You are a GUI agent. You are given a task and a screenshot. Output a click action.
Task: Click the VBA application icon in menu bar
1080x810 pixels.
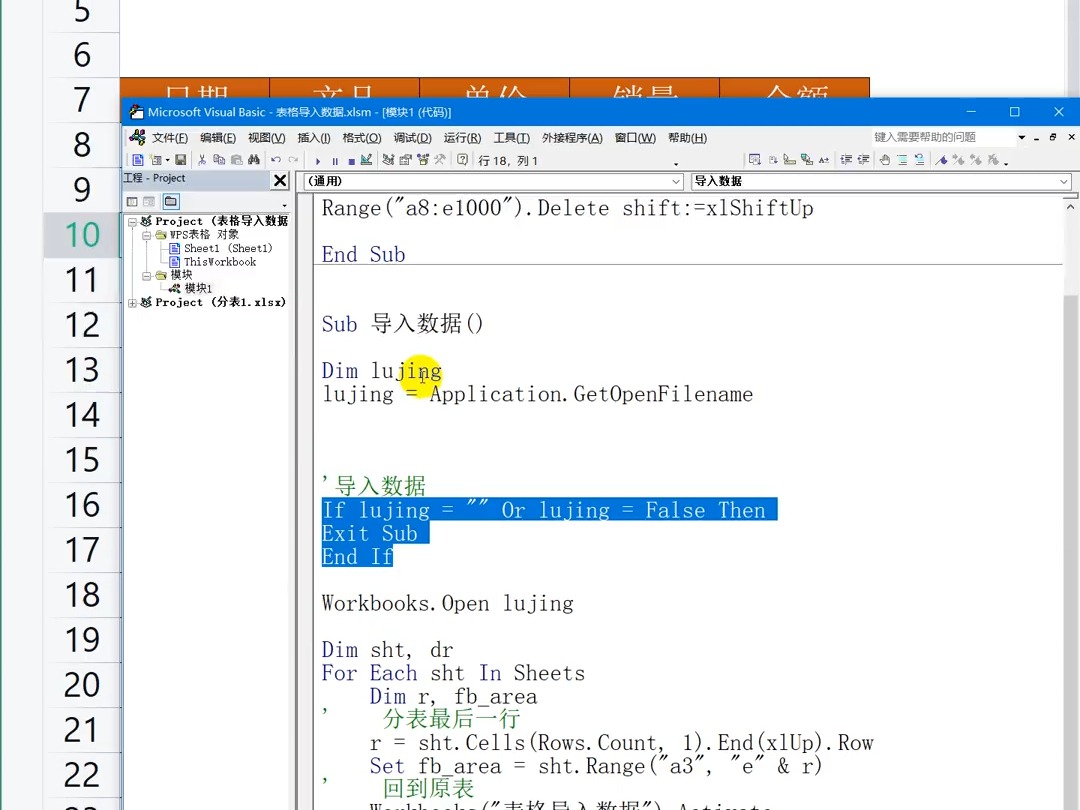(x=137, y=137)
